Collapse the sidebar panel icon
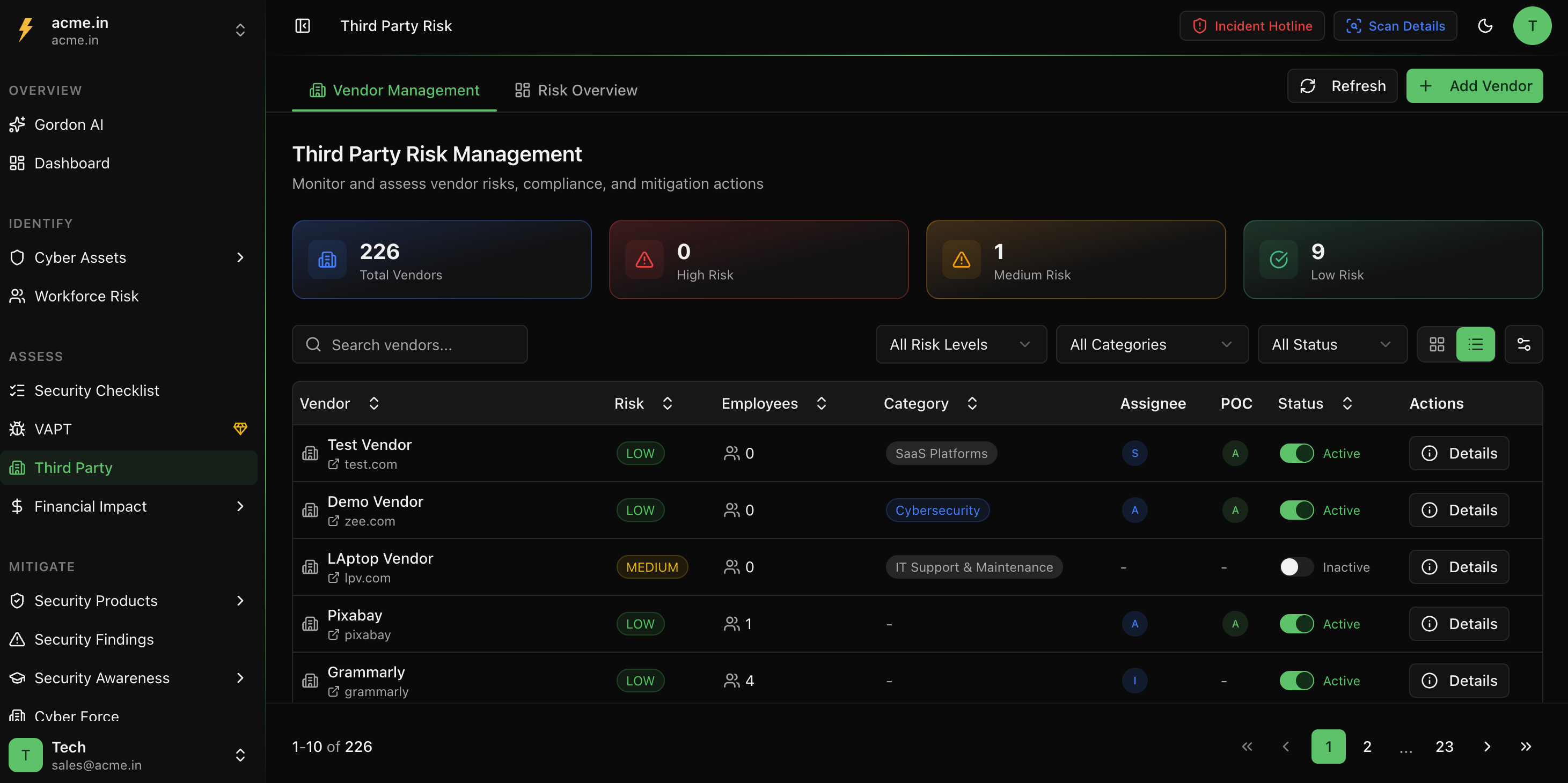This screenshot has width=1568, height=783. coord(303,26)
